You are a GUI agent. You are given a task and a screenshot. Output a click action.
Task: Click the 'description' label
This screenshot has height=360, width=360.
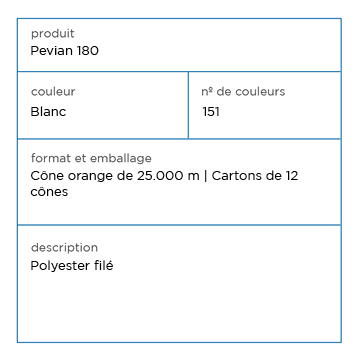click(64, 248)
